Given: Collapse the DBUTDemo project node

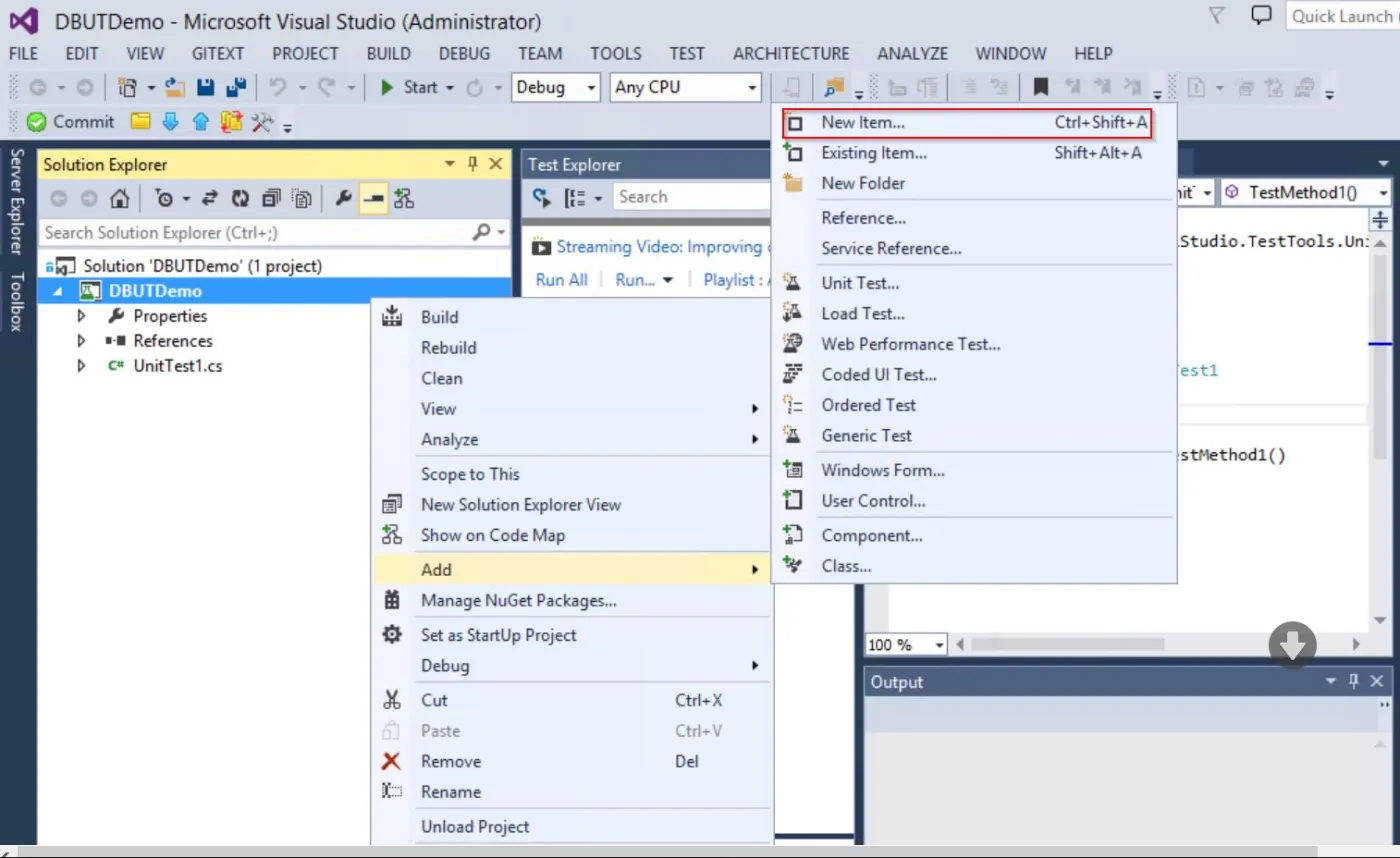Looking at the screenshot, I should pos(56,291).
